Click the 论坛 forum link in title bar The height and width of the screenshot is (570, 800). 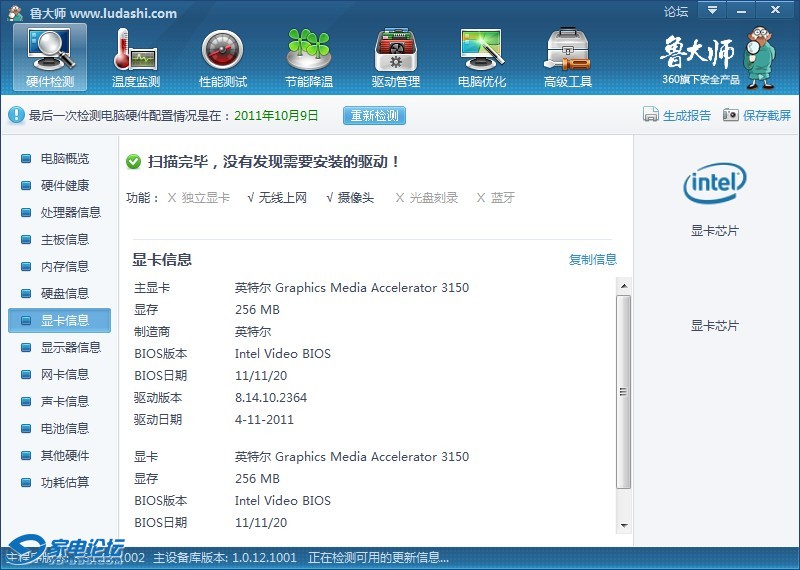676,12
